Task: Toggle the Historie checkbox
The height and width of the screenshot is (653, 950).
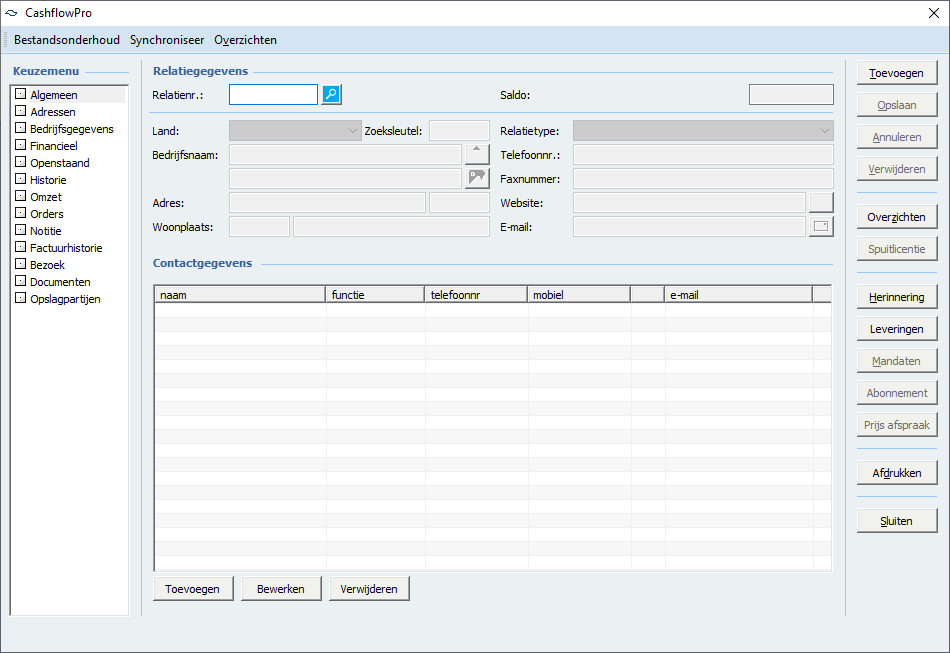Action: click(x=21, y=179)
